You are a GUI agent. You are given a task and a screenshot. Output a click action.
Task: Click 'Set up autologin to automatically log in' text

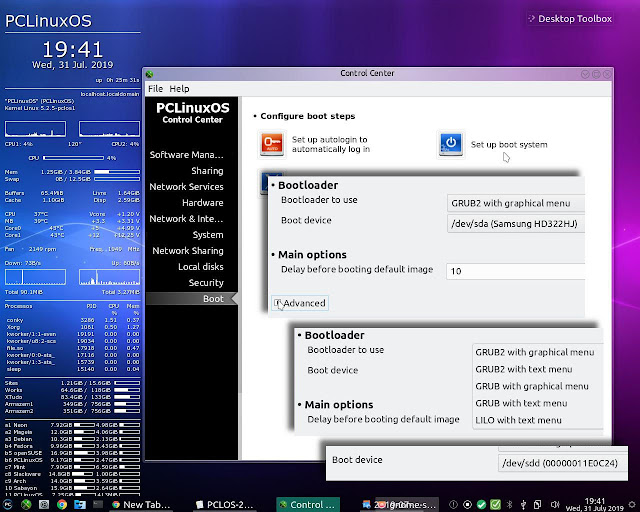(331, 144)
